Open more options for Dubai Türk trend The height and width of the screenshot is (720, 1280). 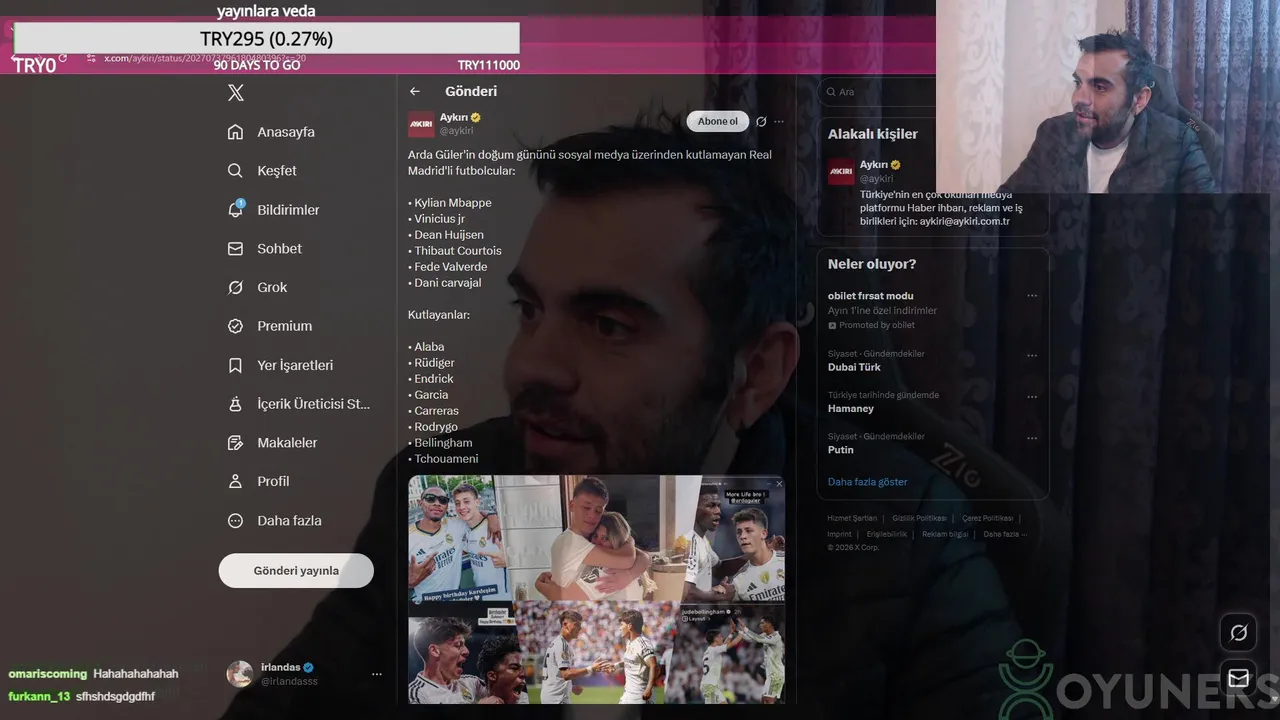tap(1032, 355)
